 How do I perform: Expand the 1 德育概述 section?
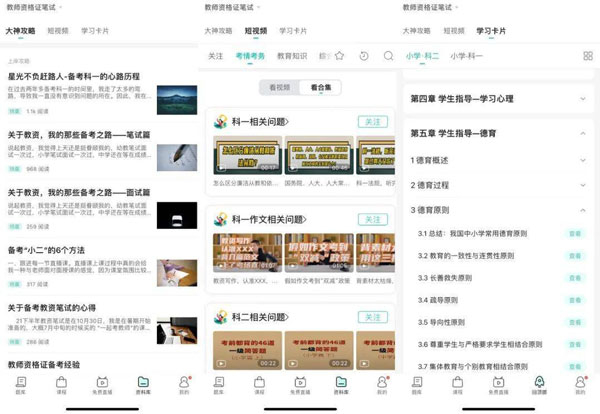[x=499, y=160]
